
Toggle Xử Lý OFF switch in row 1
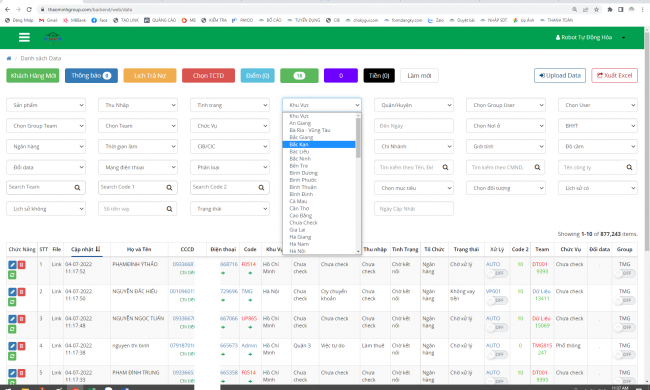497,274
